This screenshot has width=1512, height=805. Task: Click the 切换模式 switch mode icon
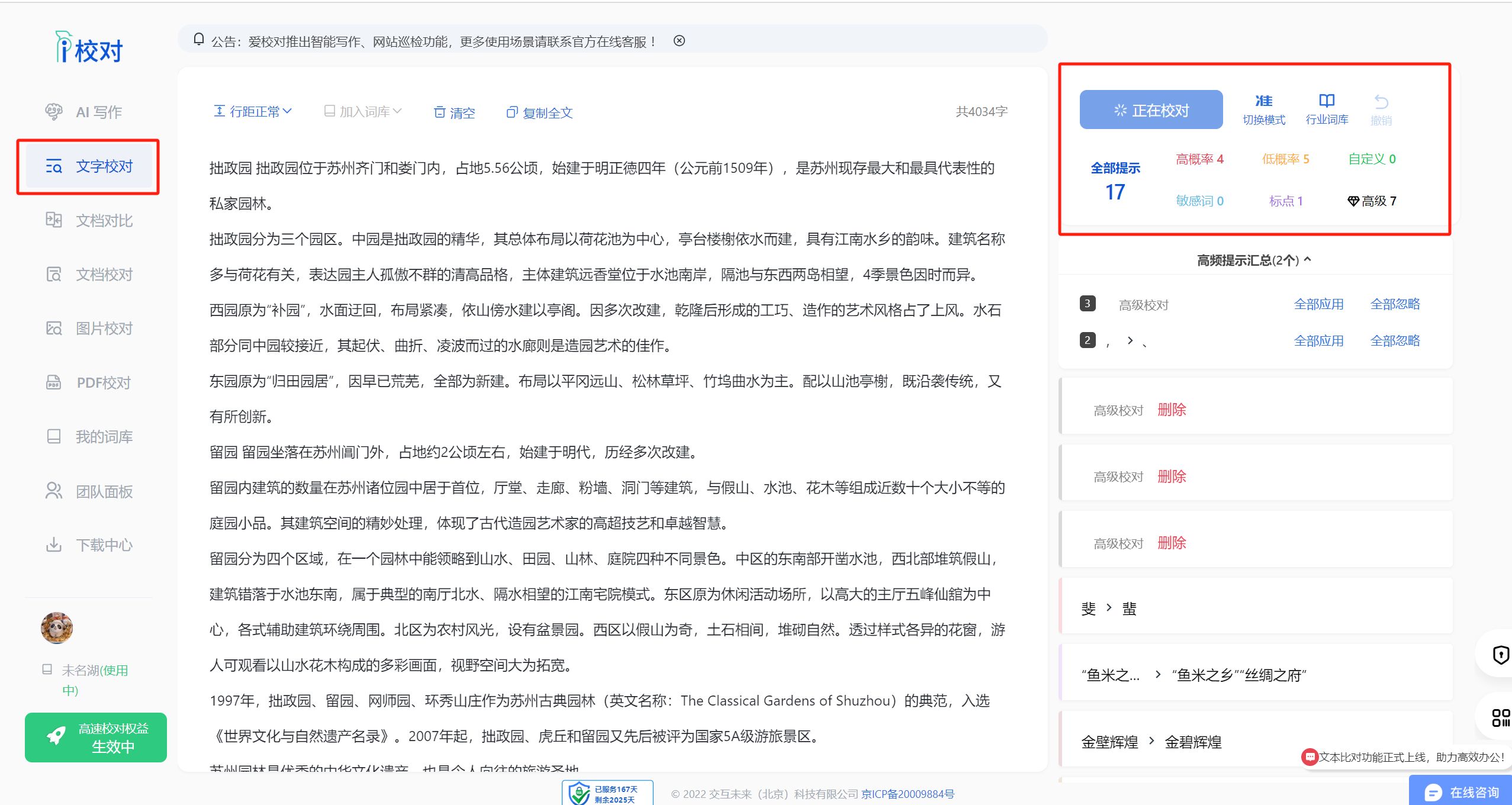tap(1263, 101)
